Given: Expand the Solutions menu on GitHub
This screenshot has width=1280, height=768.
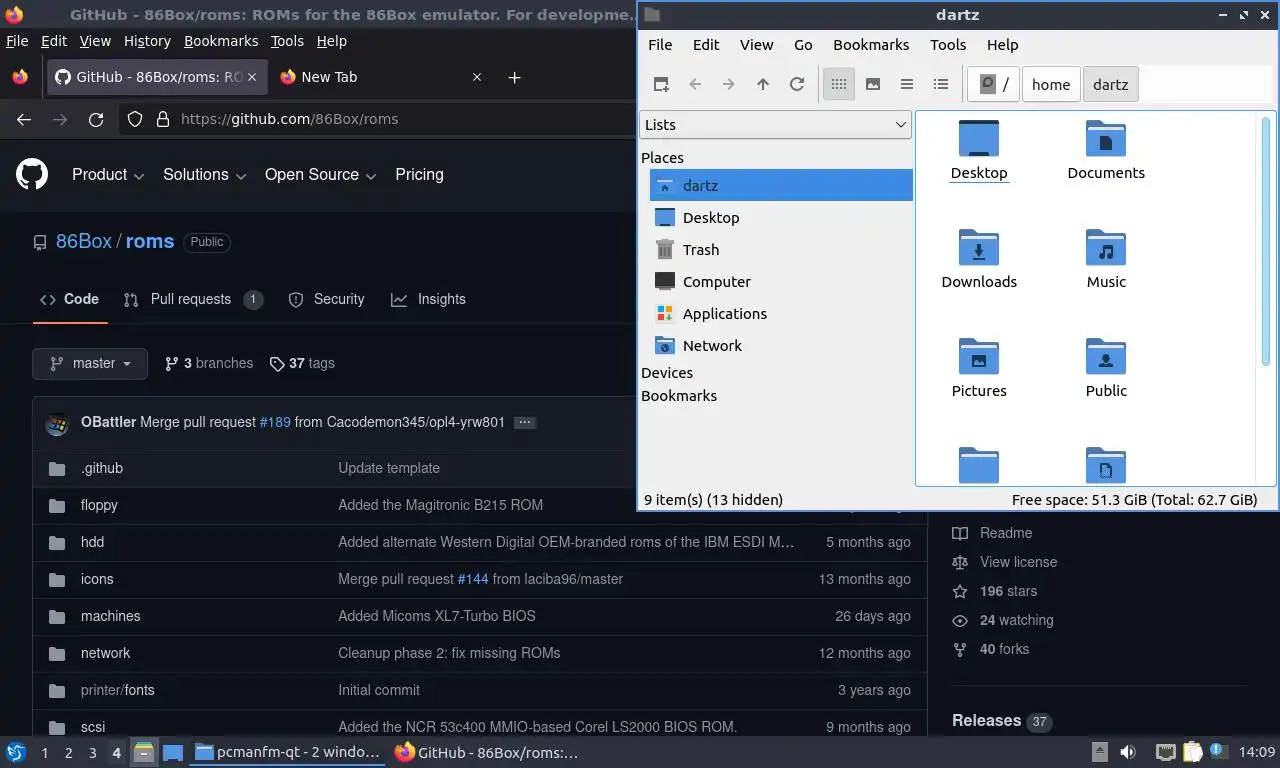Looking at the screenshot, I should pos(204,174).
